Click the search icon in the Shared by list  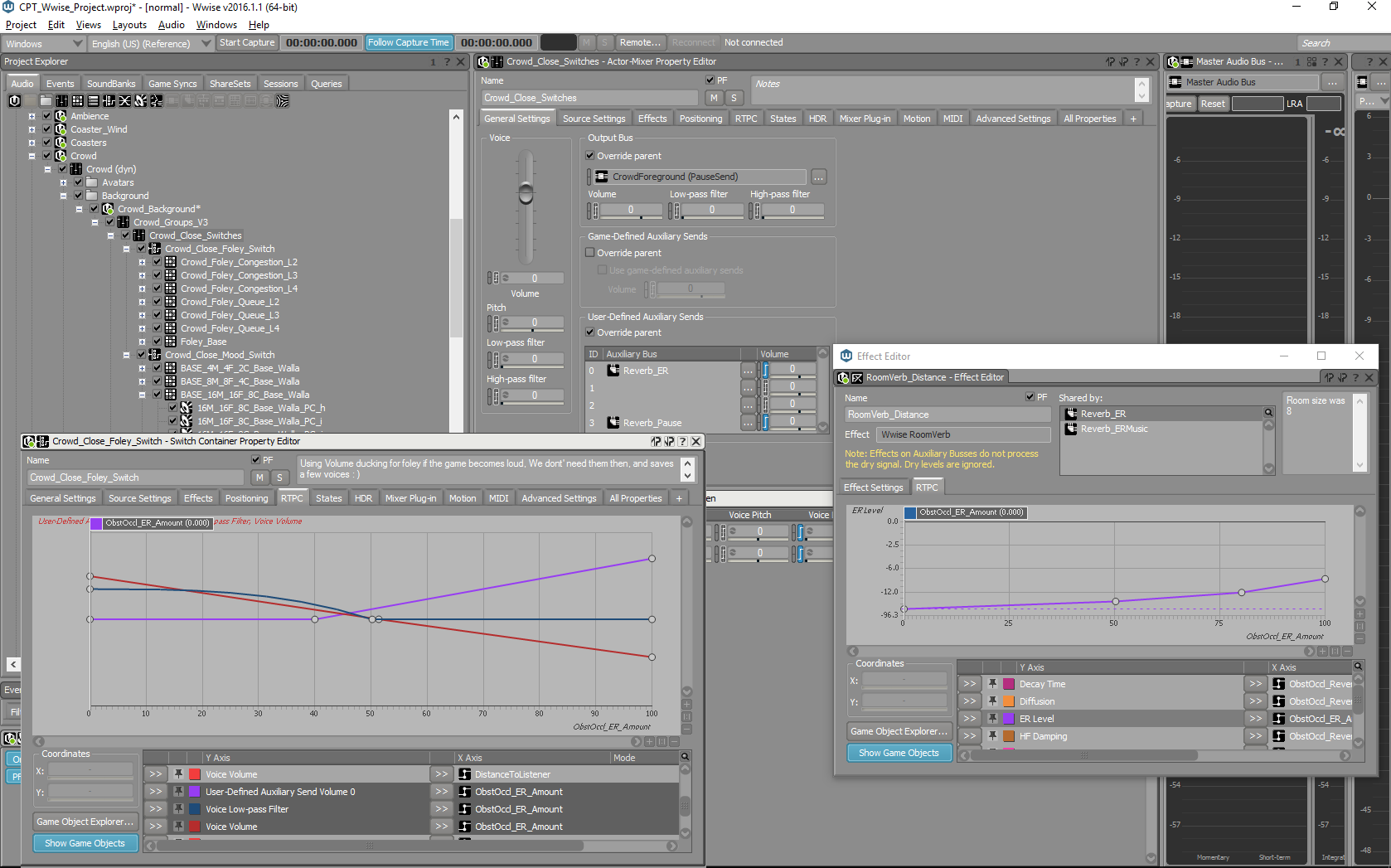point(1268,412)
